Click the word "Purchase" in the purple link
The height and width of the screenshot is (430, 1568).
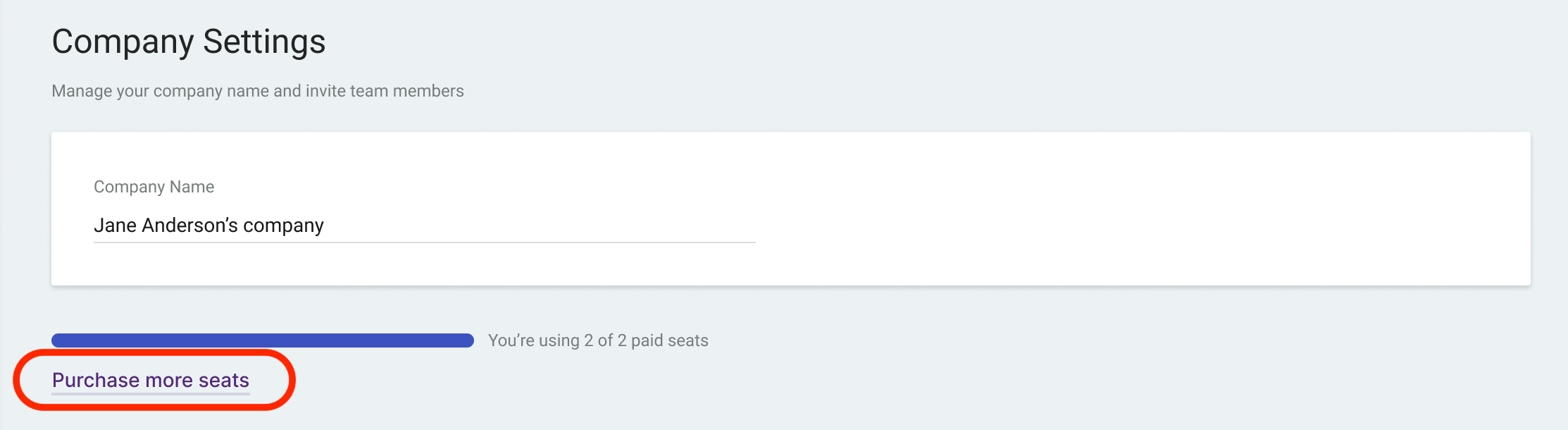[96, 380]
